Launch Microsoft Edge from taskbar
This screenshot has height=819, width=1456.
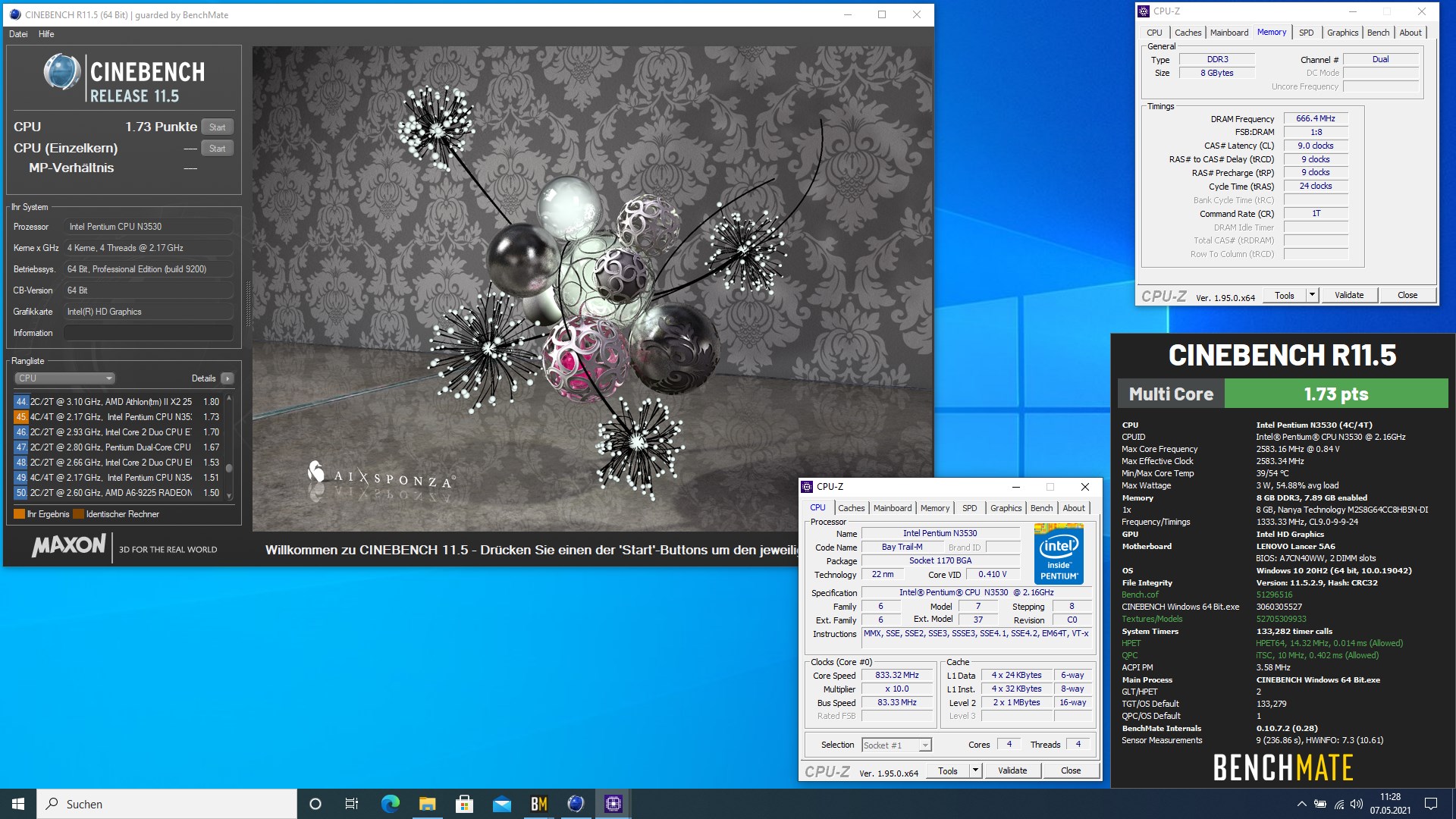[x=390, y=804]
